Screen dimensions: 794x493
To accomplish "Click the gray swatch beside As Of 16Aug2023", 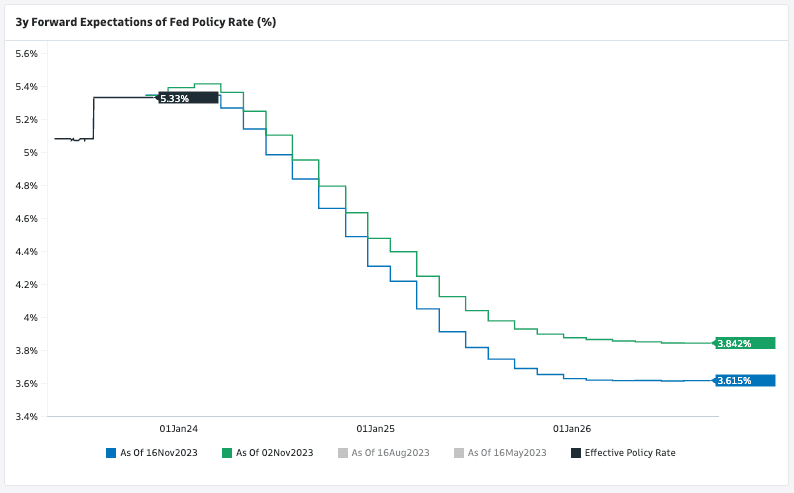I will 342,453.
